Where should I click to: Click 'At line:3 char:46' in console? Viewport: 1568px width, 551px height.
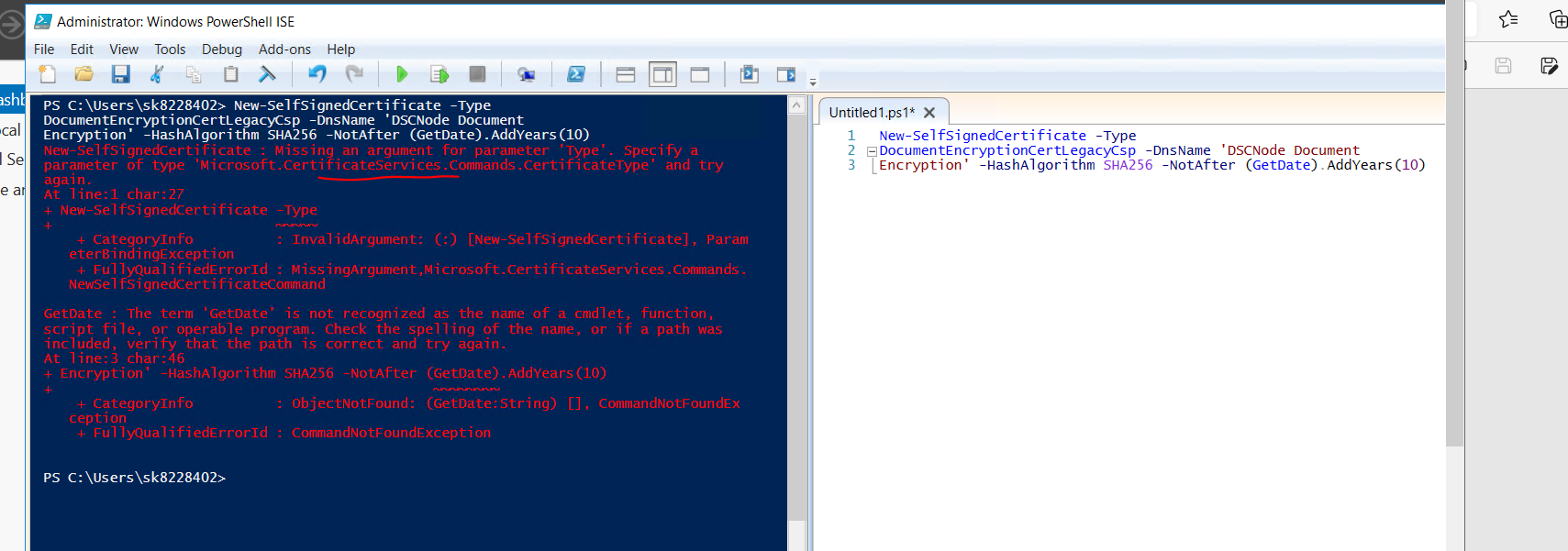[114, 358]
